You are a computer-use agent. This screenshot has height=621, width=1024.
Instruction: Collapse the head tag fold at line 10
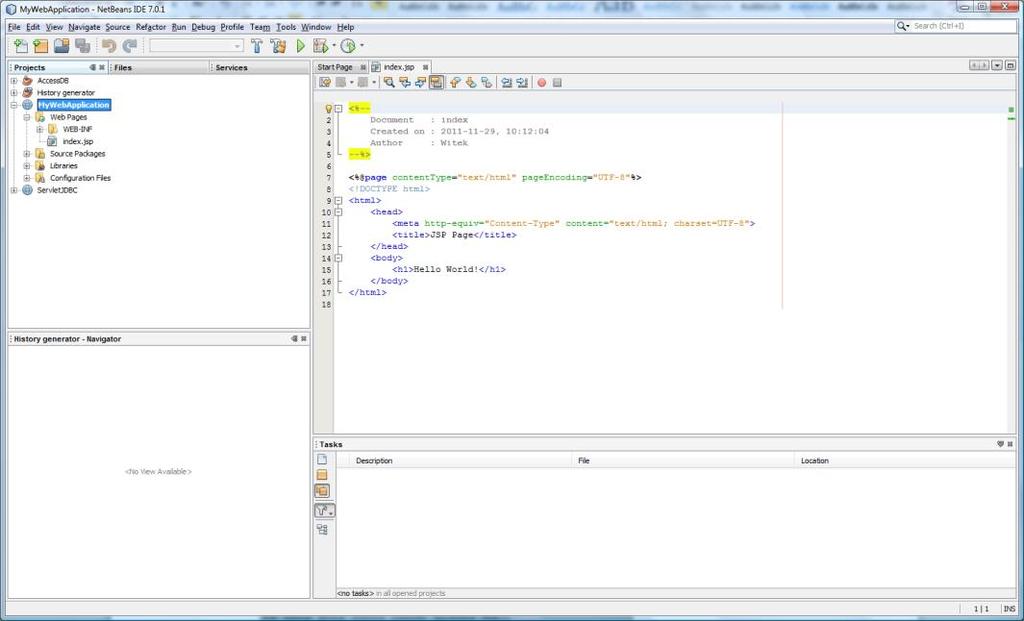click(x=338, y=212)
